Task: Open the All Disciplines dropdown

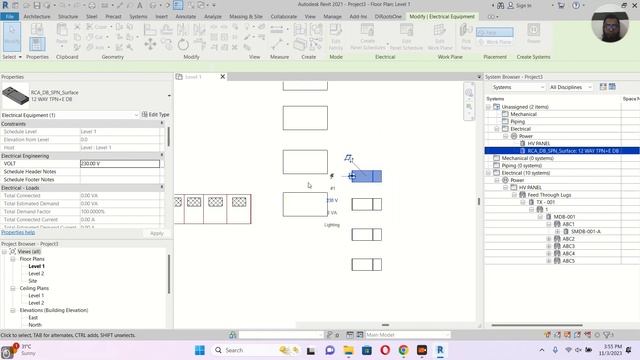Action: coord(570,87)
